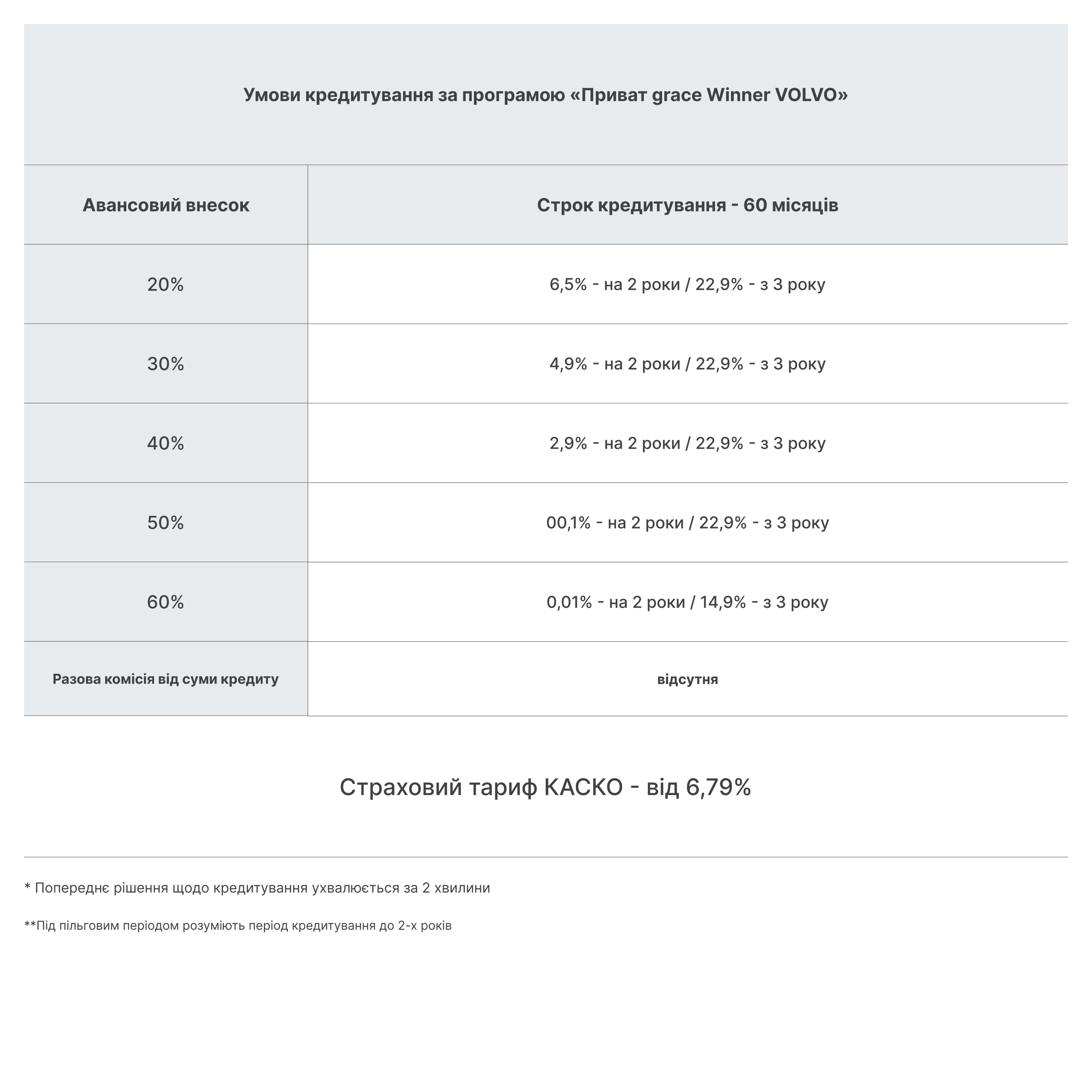Screen dimensions: 1092x1092
Task: Click the «Строк кредитування - 60 місяців» header
Action: (x=687, y=205)
